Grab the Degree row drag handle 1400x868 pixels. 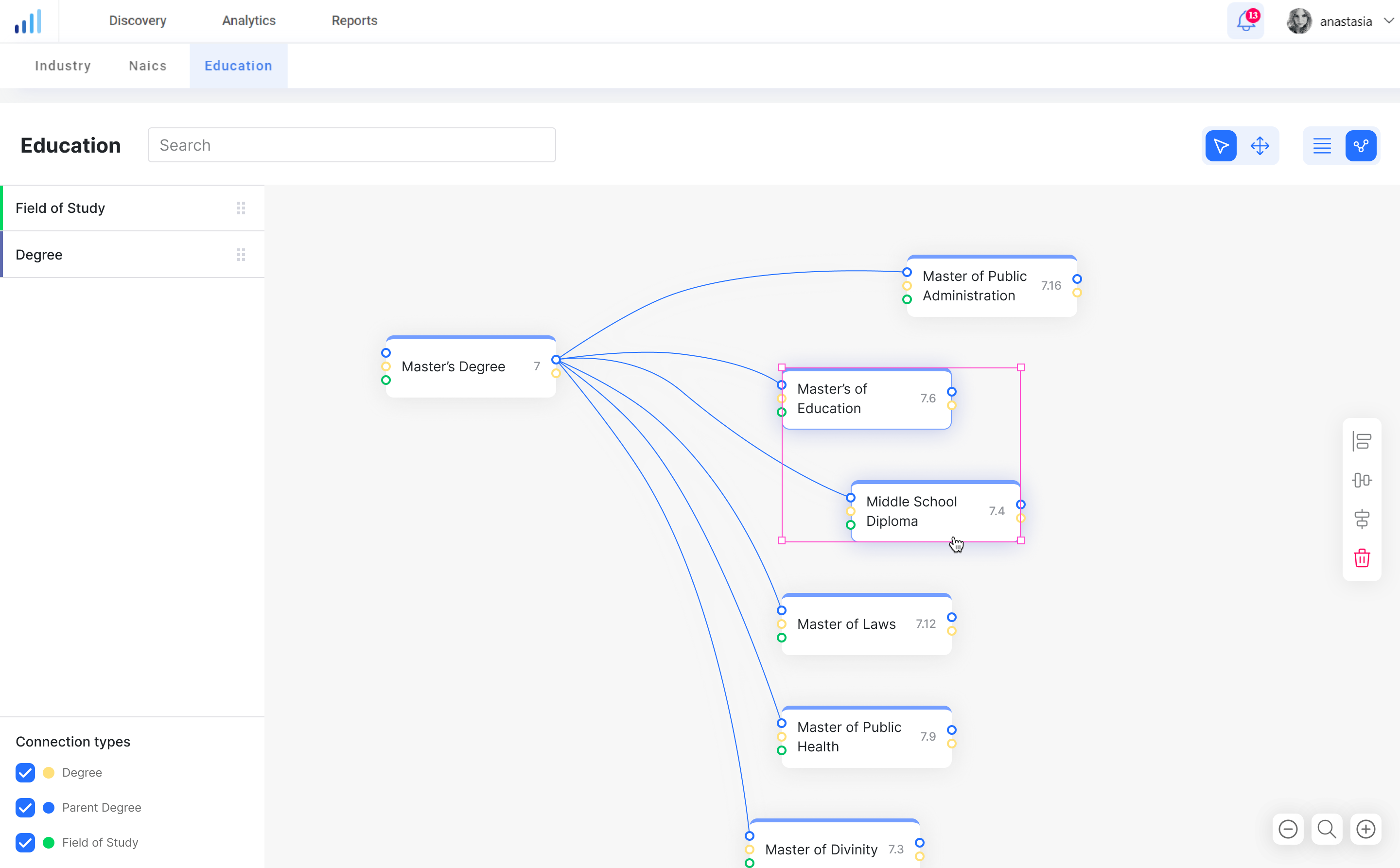(241, 254)
